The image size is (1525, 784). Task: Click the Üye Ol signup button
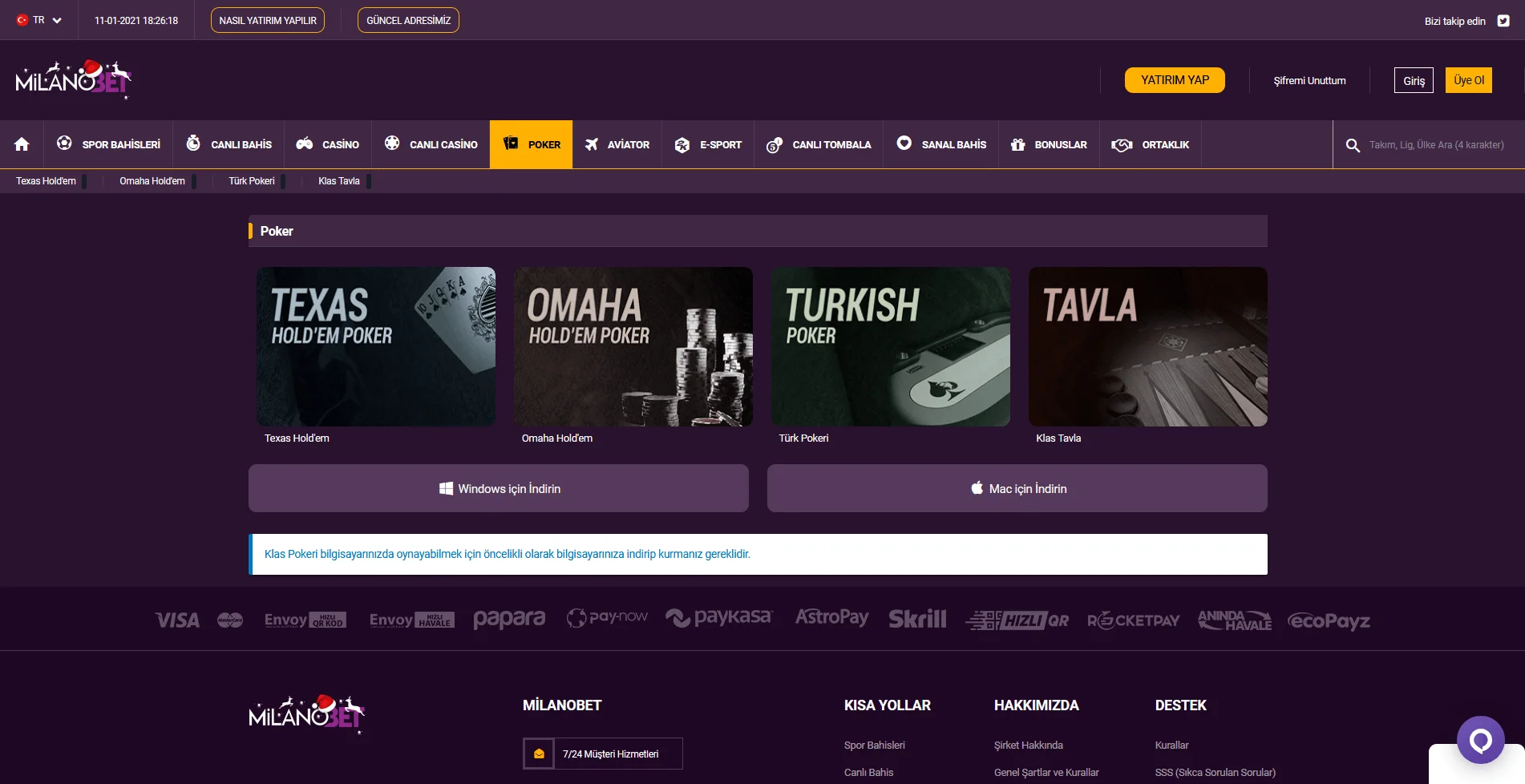[x=1469, y=80]
